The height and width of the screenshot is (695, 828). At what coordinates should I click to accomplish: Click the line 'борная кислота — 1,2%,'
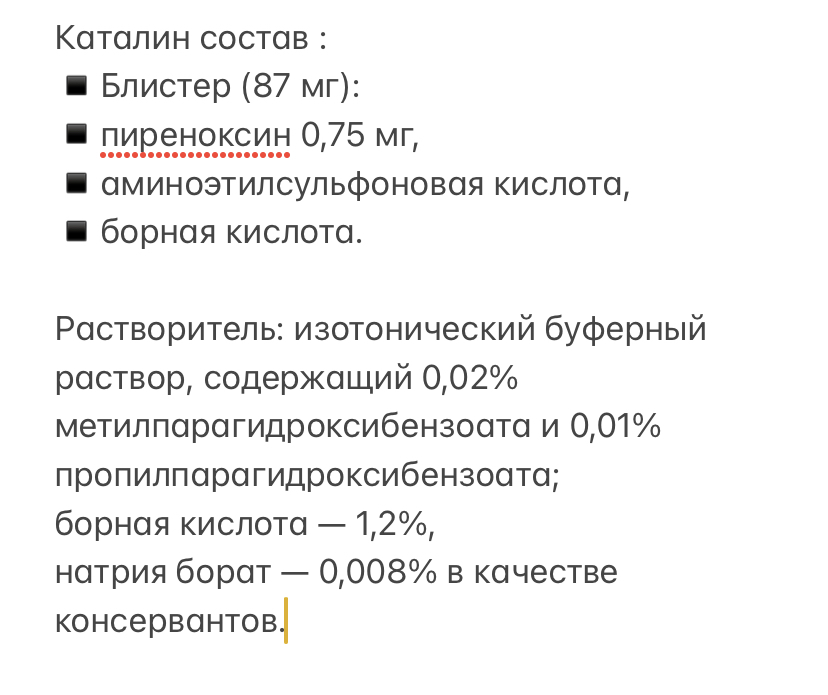[x=245, y=524]
